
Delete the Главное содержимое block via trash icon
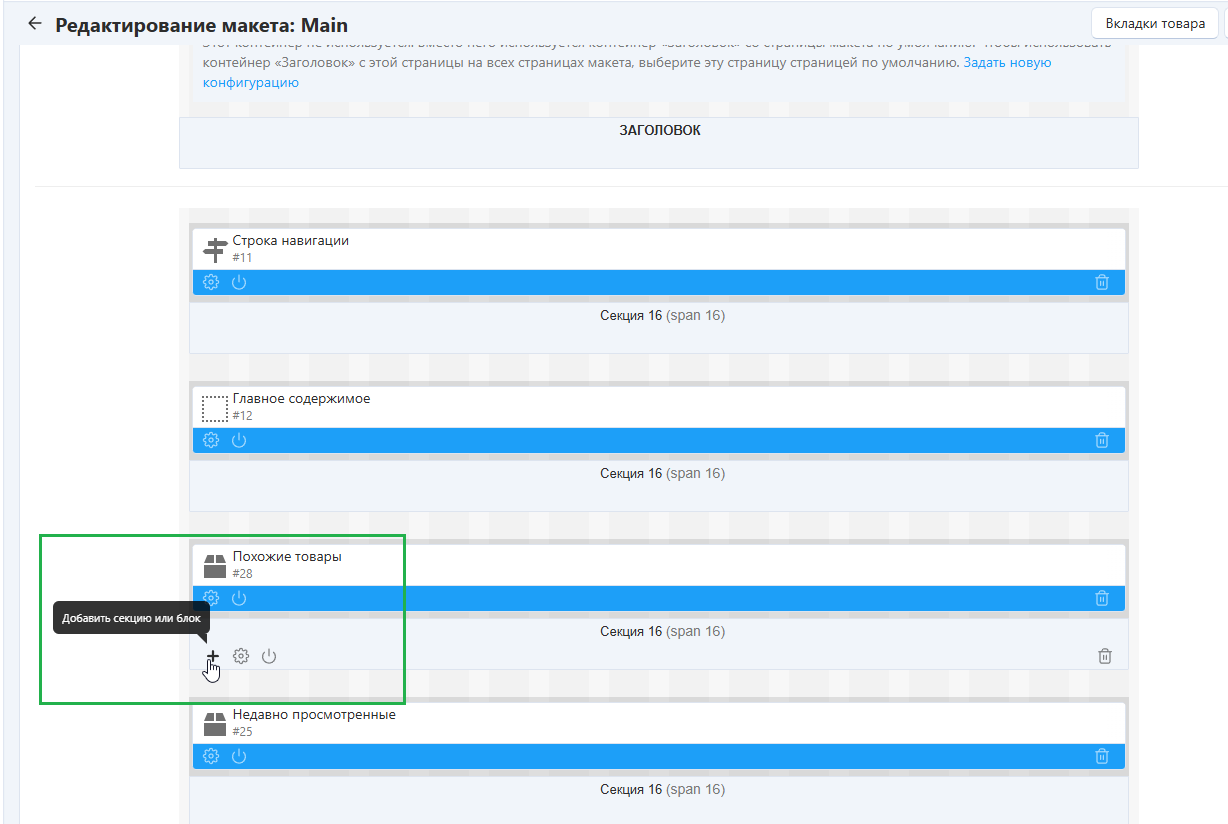pos(1102,440)
